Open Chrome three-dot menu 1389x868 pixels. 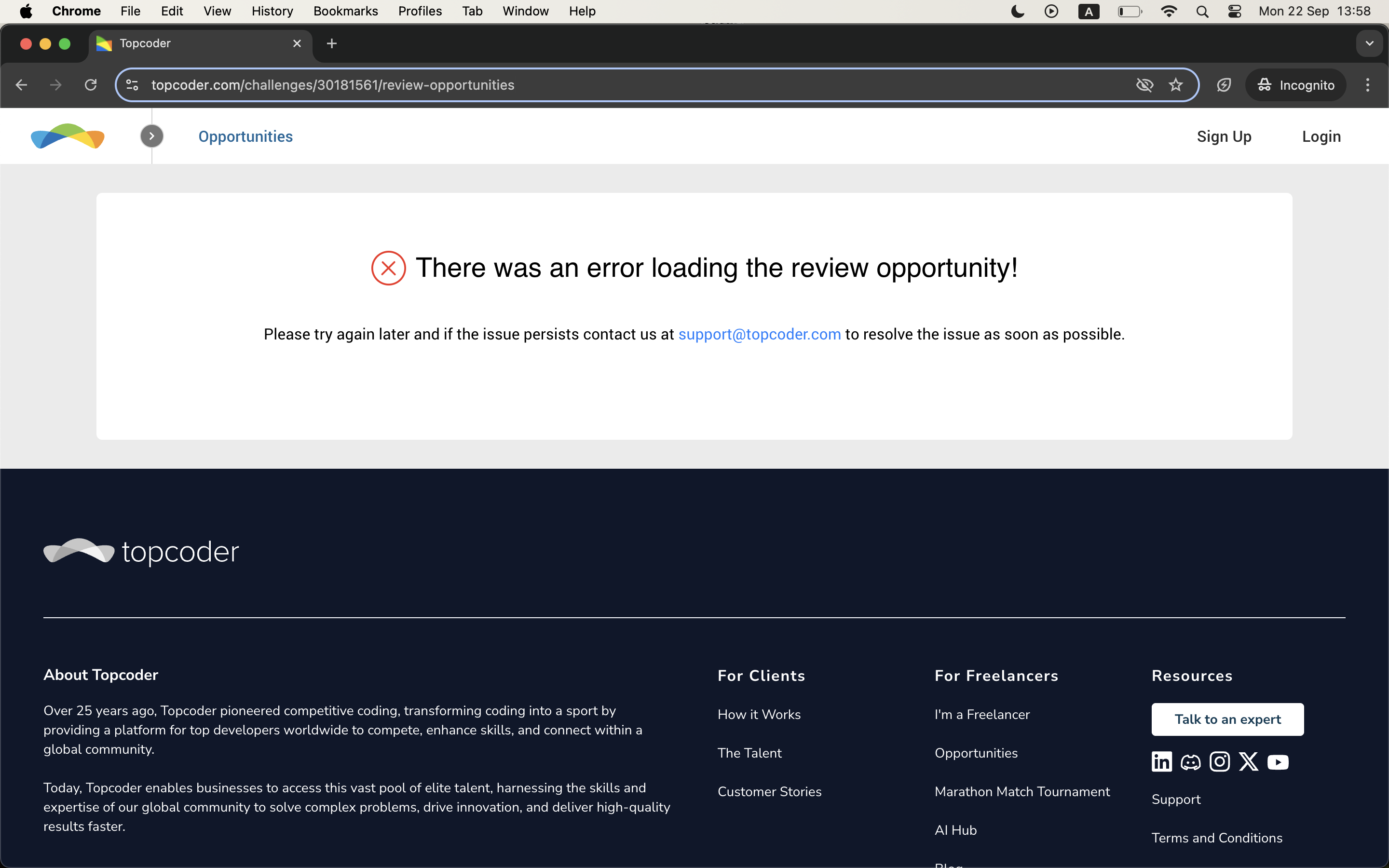[1368, 85]
